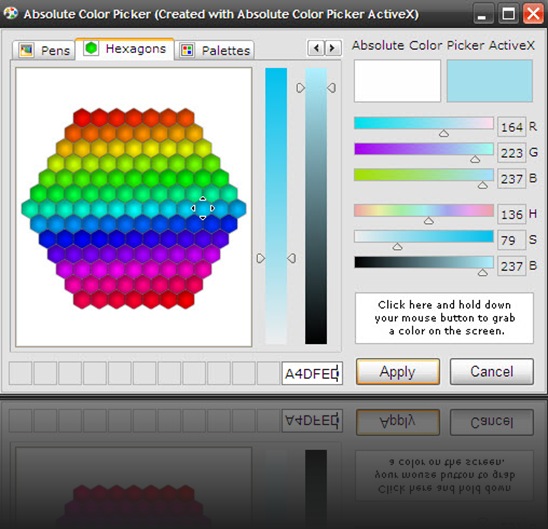Click the Palettes grid icon
The height and width of the screenshot is (529, 548).
pyautogui.click(x=187, y=50)
